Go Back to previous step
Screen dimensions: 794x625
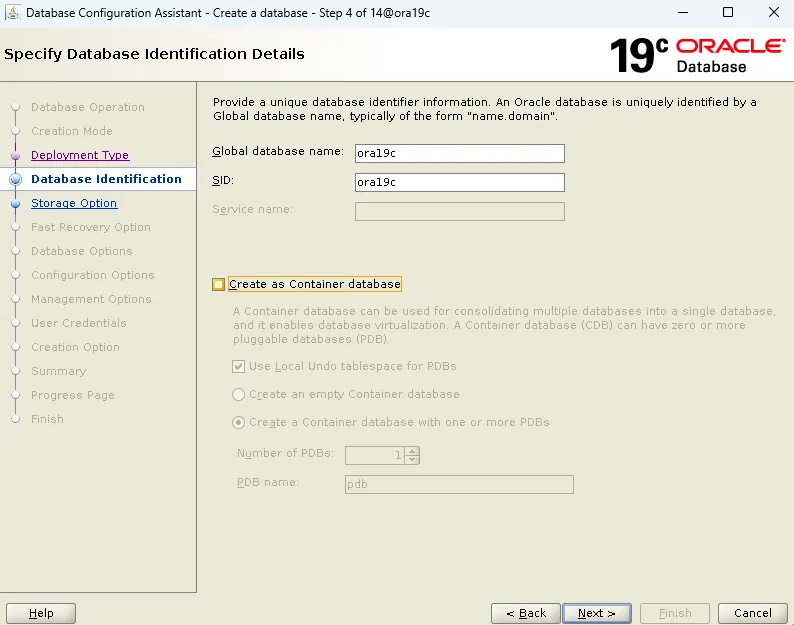tap(526, 613)
